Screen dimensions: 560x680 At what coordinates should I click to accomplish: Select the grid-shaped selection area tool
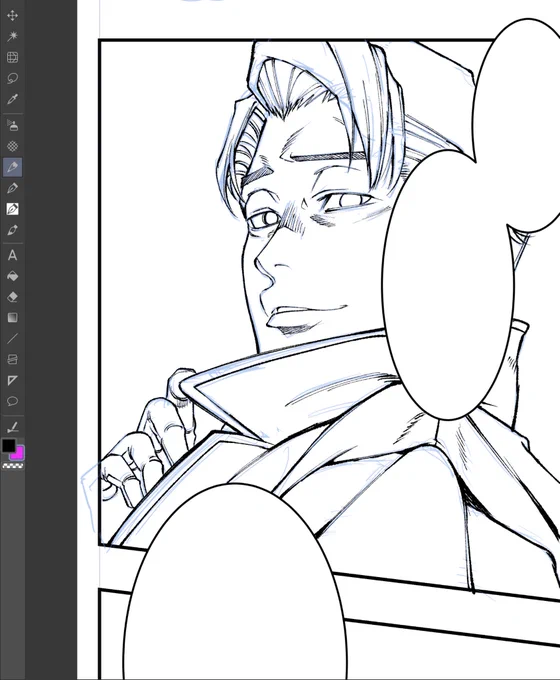pyautogui.click(x=12, y=57)
